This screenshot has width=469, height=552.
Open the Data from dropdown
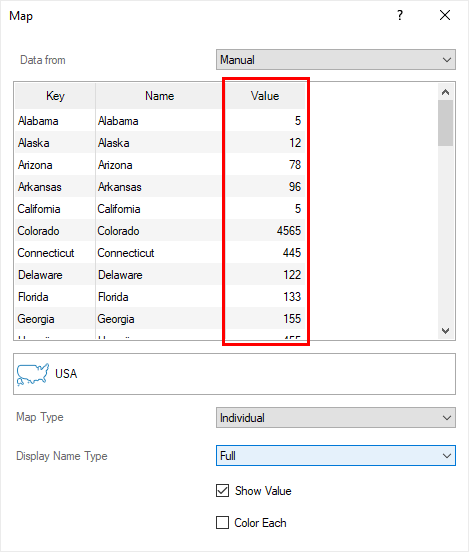coord(336,60)
